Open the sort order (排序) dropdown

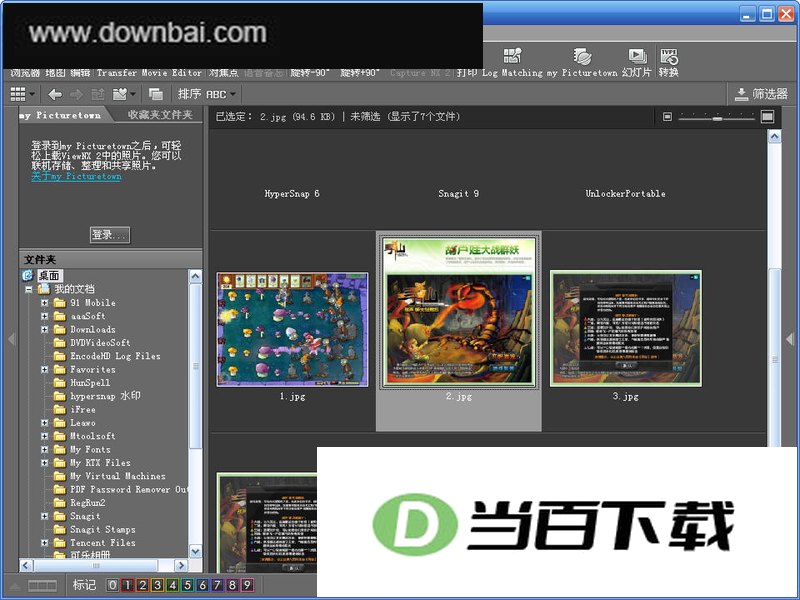point(207,94)
